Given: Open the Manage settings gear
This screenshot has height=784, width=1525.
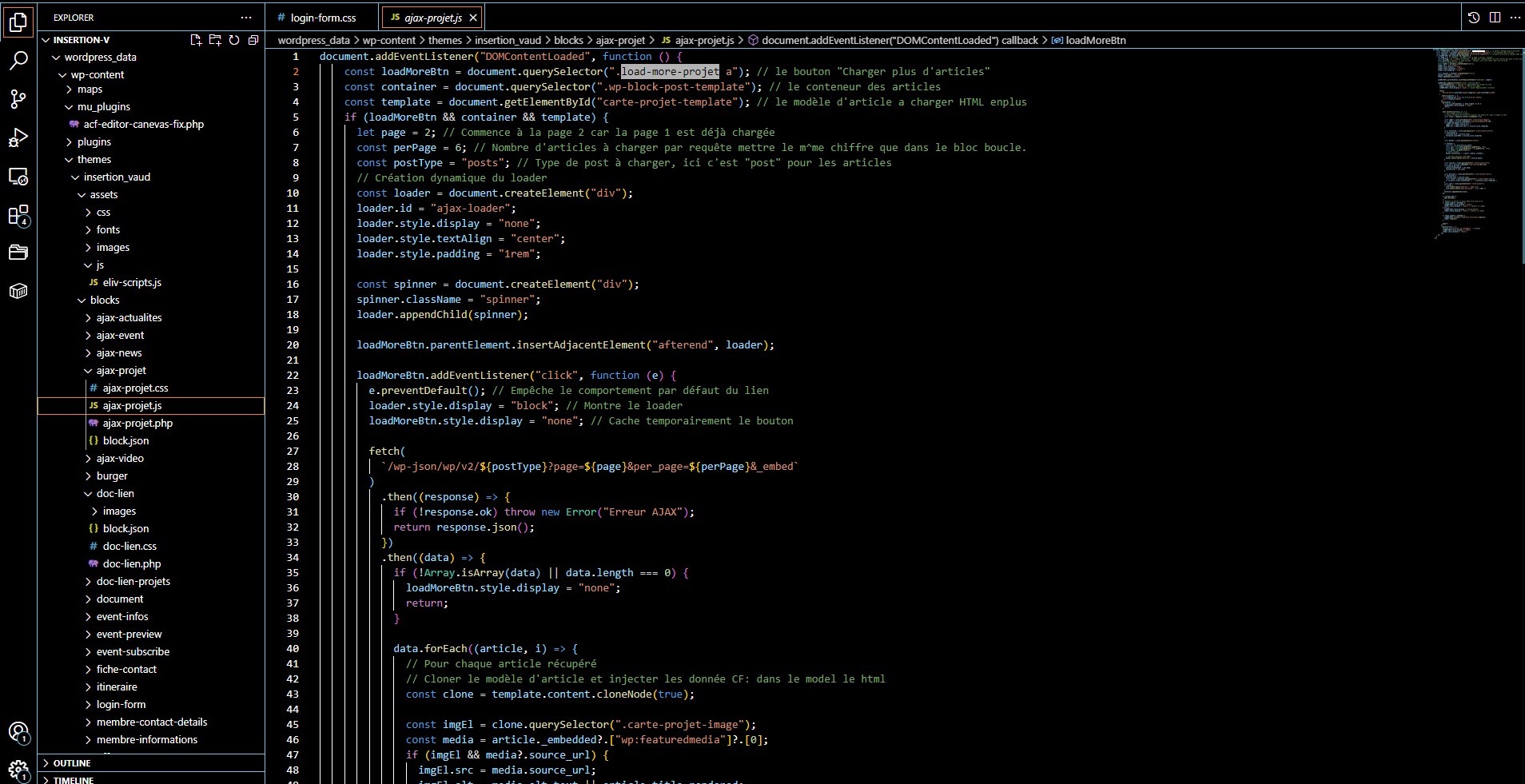Looking at the screenshot, I should (18, 770).
